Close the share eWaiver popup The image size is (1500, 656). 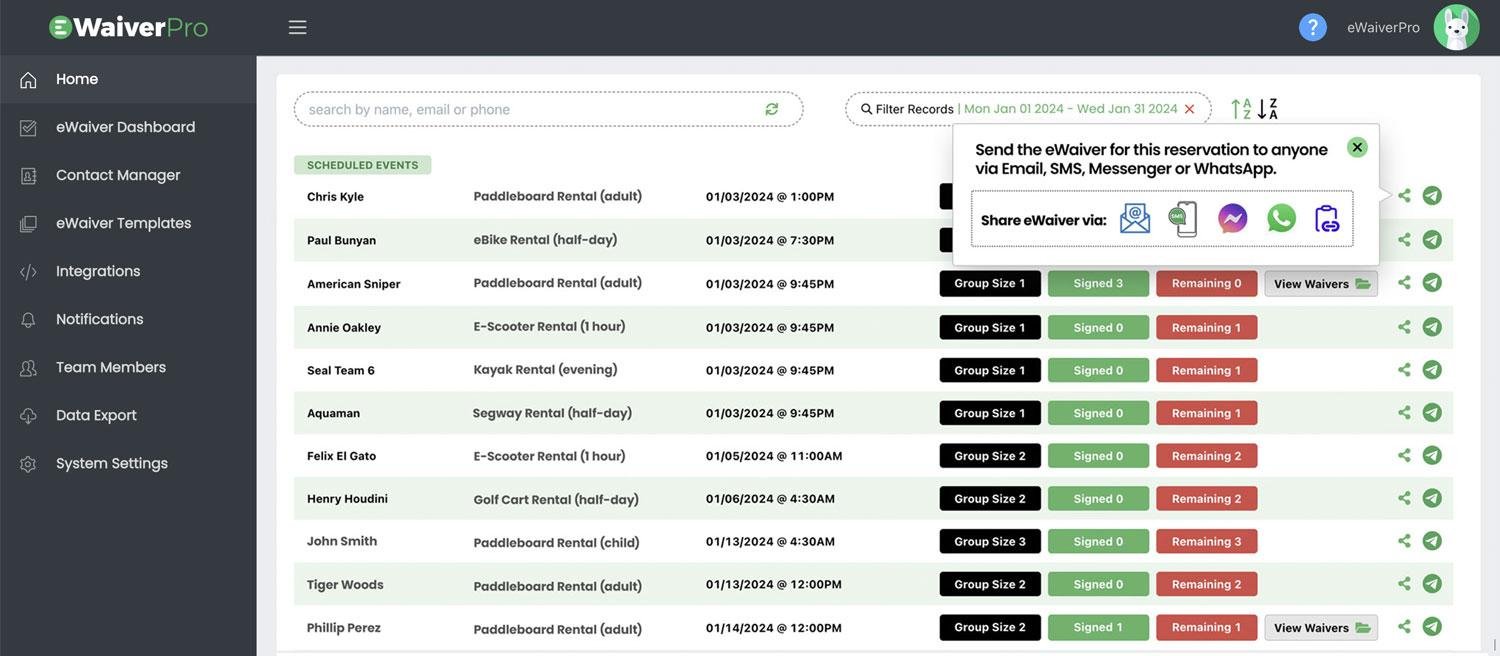(1357, 147)
